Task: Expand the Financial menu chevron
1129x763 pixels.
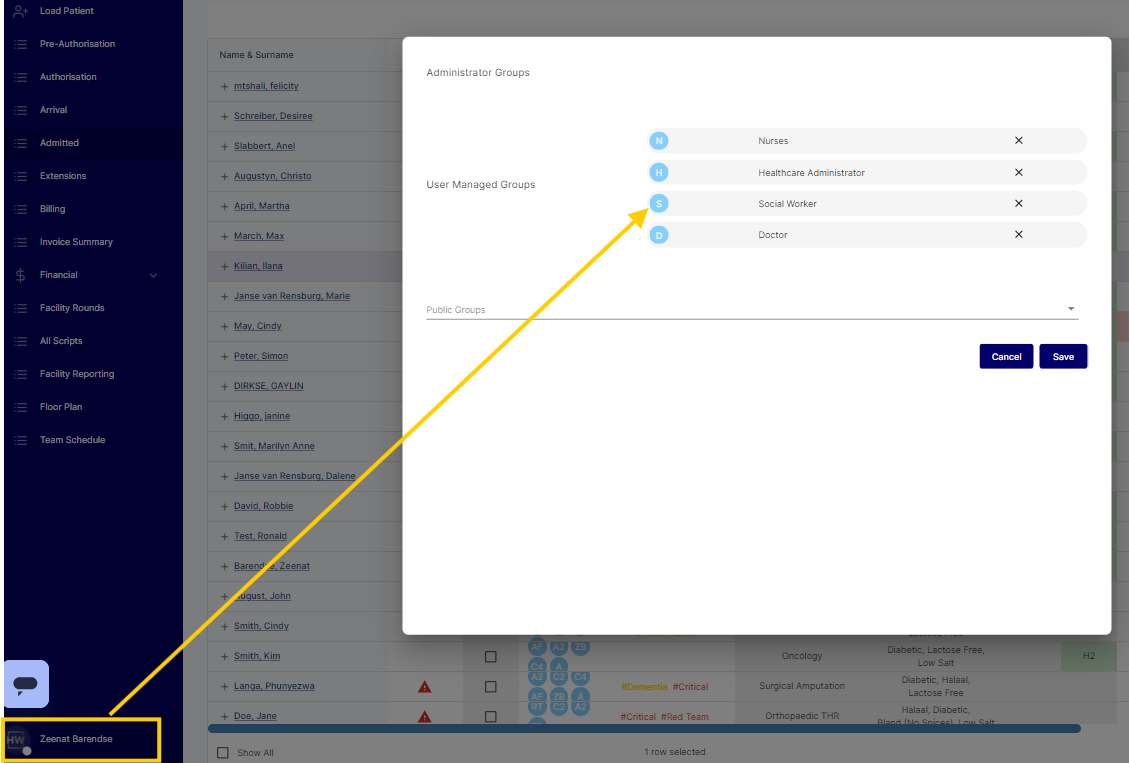Action: [x=153, y=275]
